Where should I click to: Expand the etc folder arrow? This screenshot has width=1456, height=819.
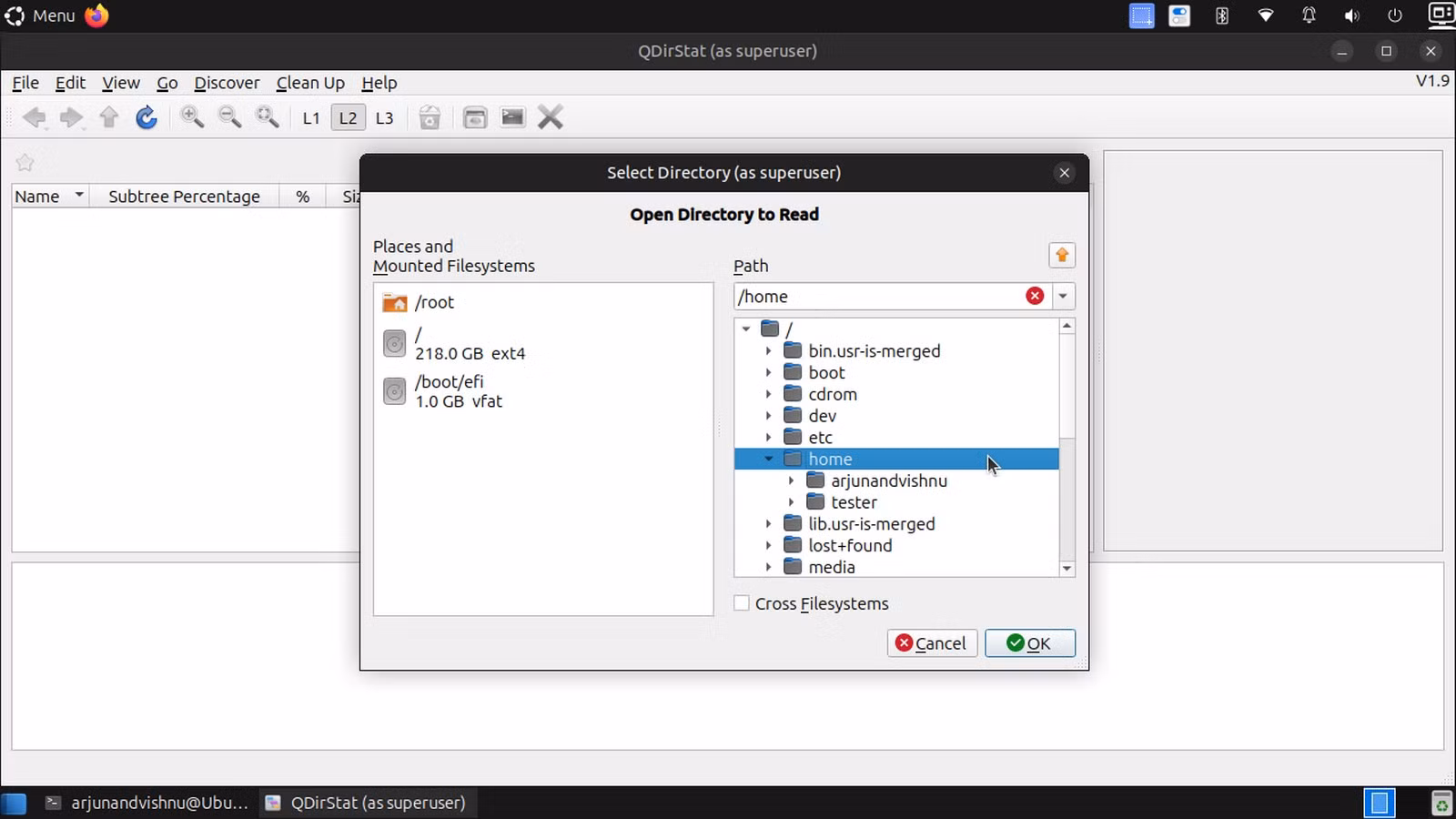769,438
